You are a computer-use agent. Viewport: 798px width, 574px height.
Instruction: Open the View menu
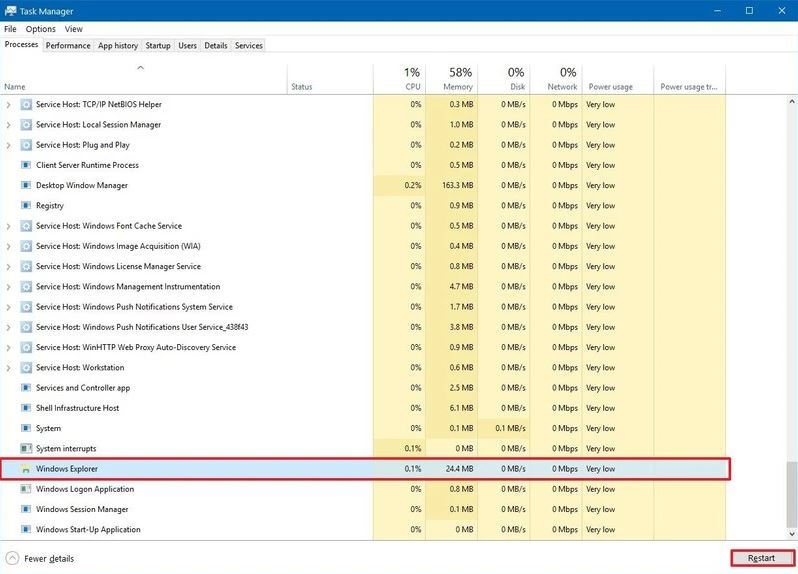pyautogui.click(x=74, y=29)
